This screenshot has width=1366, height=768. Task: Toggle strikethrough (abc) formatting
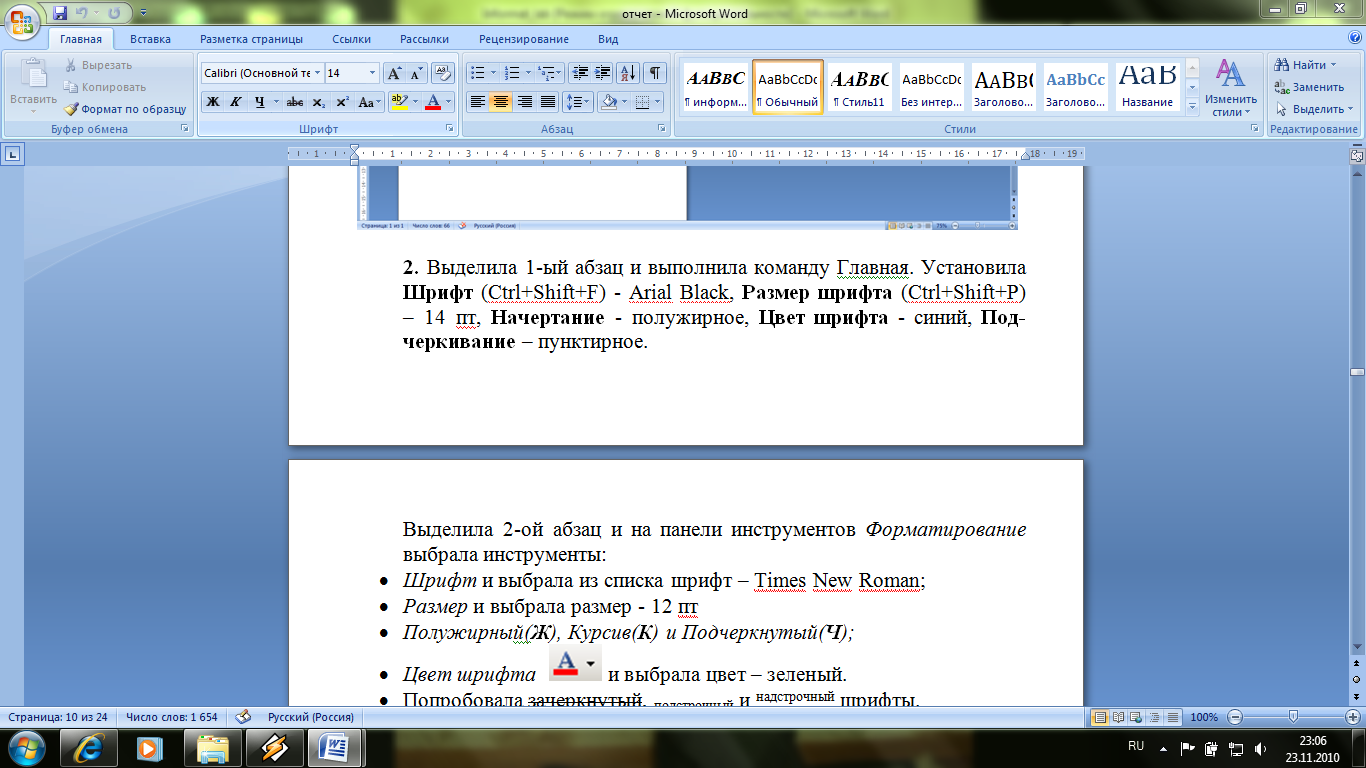[295, 102]
